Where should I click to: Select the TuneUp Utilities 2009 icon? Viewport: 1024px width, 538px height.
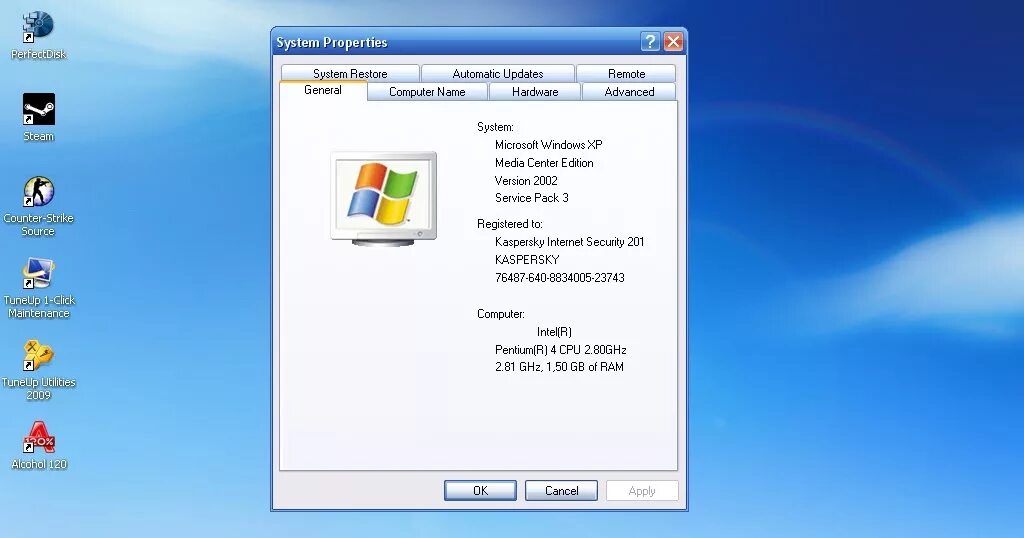(x=39, y=370)
